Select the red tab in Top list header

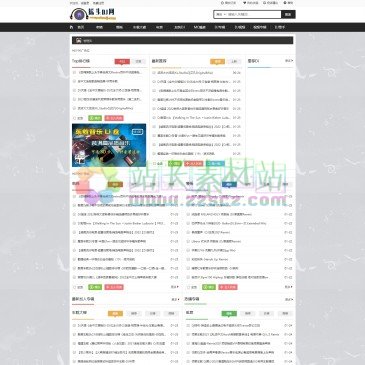(122, 61)
